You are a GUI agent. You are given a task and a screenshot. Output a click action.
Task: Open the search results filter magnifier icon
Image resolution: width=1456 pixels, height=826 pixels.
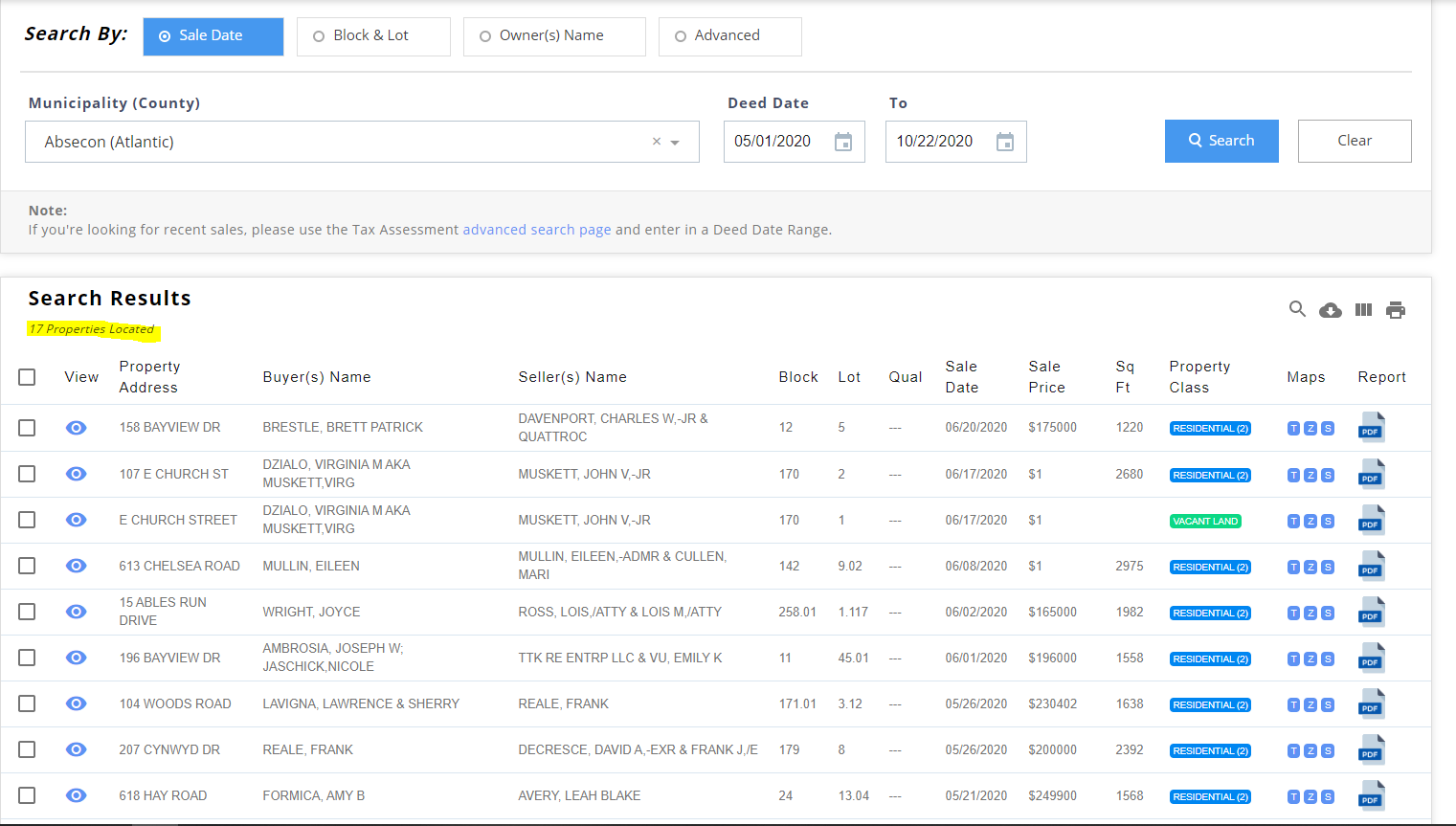1297,309
